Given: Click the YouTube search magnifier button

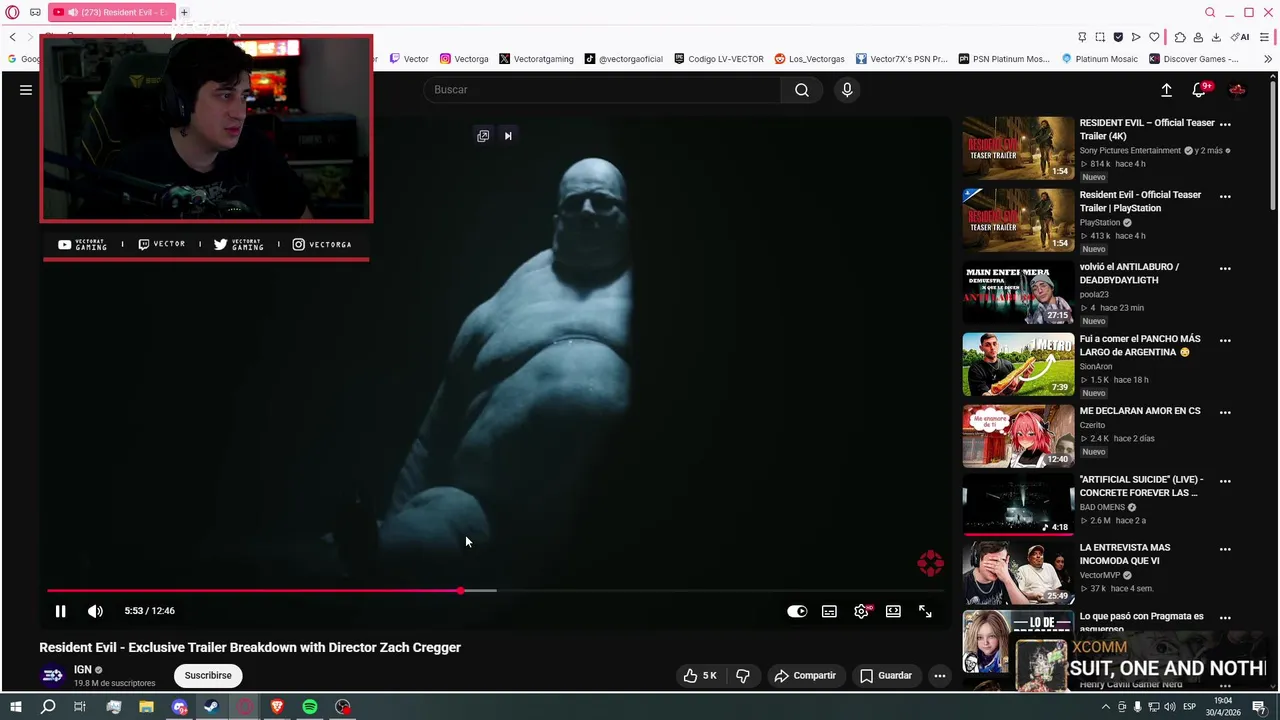Looking at the screenshot, I should tap(802, 90).
